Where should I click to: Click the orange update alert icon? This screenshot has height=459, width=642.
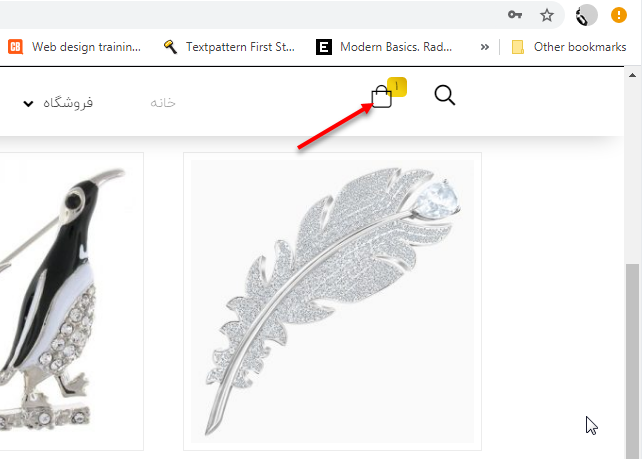click(619, 16)
